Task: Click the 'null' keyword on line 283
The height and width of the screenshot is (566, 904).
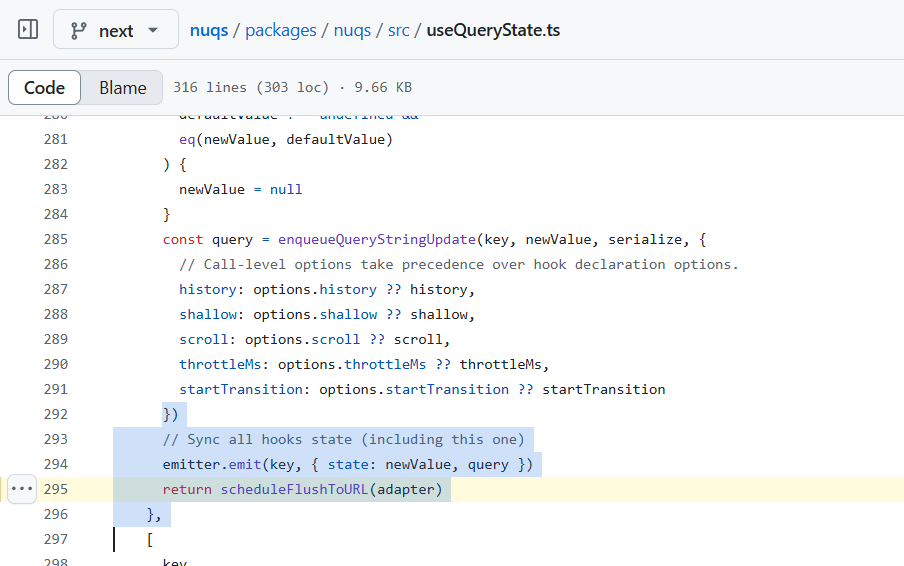Action: pos(286,190)
